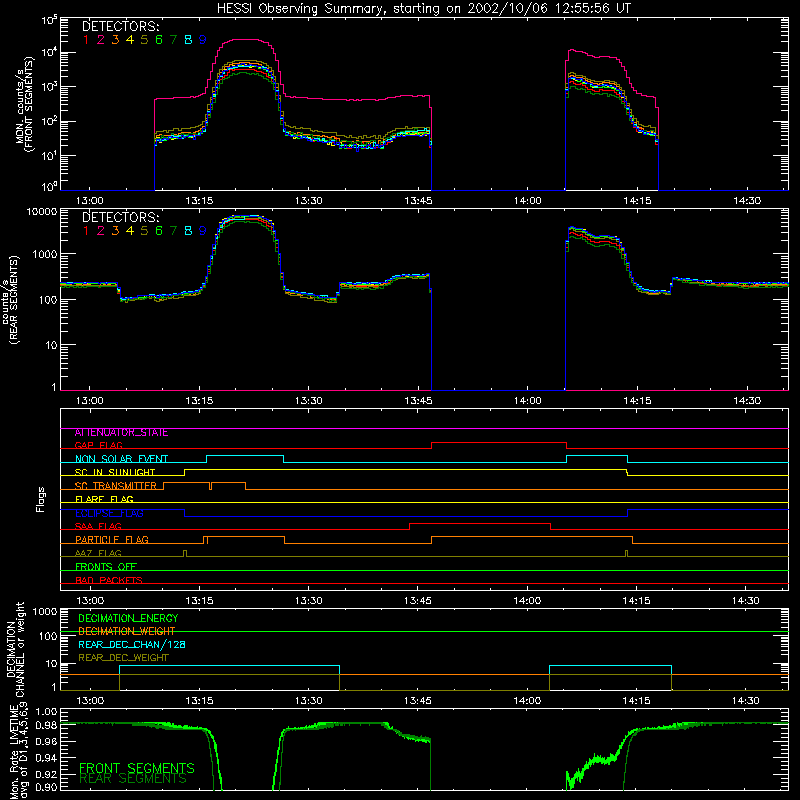Click the Flags vertical axis title
Screen dimensions: 800x800
coord(40,499)
